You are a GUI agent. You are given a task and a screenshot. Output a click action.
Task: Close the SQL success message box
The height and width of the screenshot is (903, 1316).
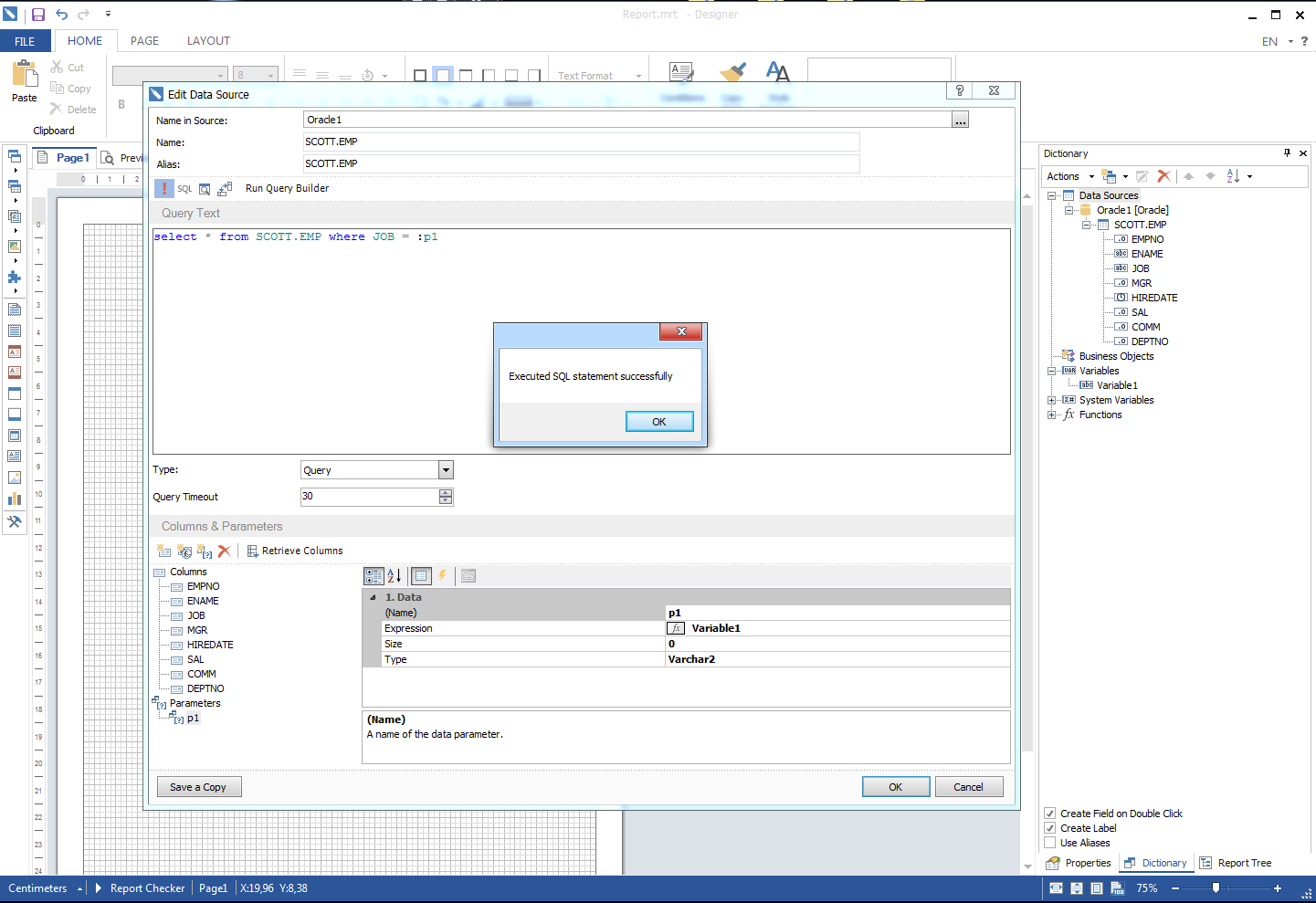[x=681, y=331]
